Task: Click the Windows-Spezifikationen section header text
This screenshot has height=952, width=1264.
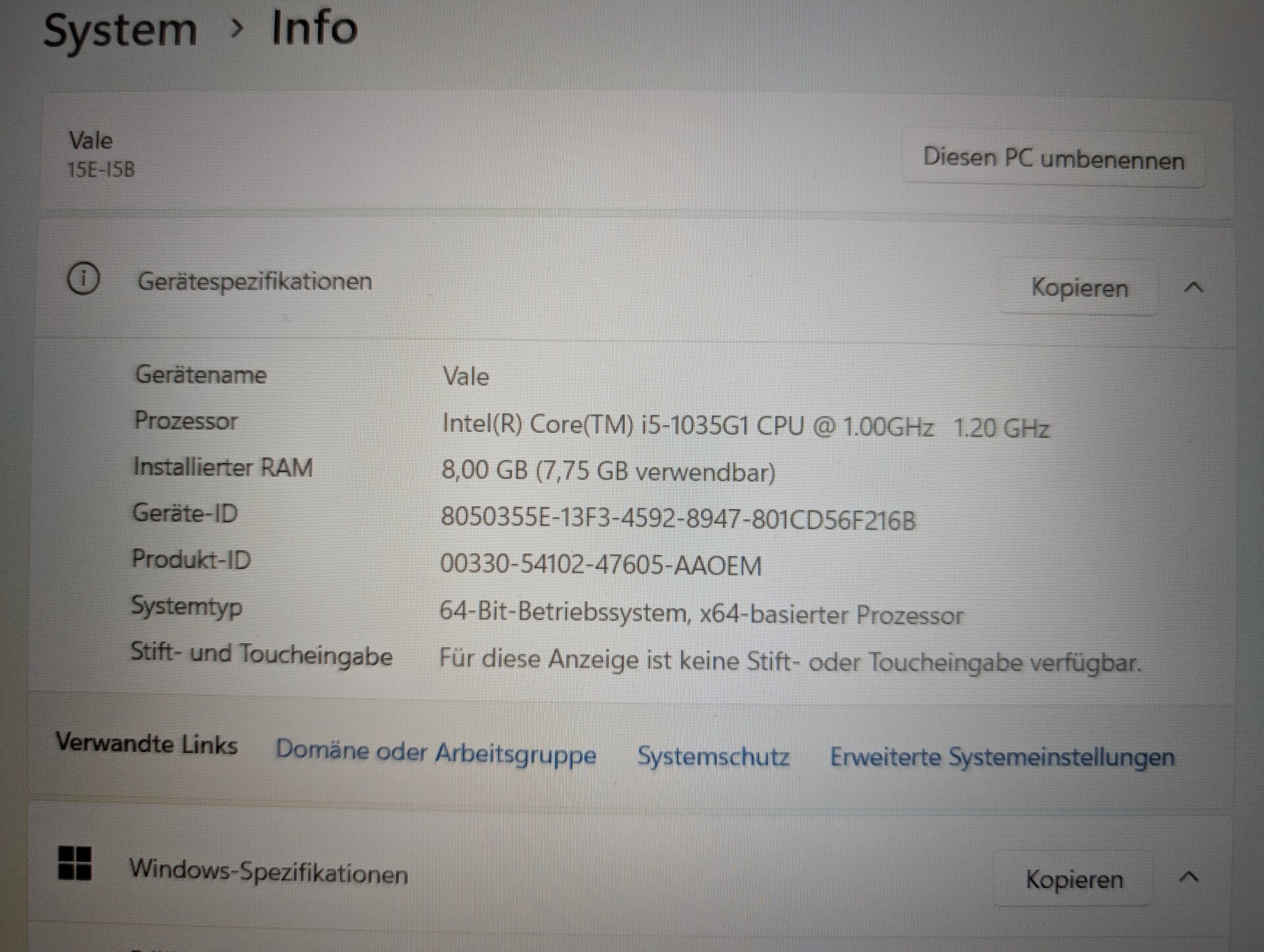Action: click(x=269, y=872)
